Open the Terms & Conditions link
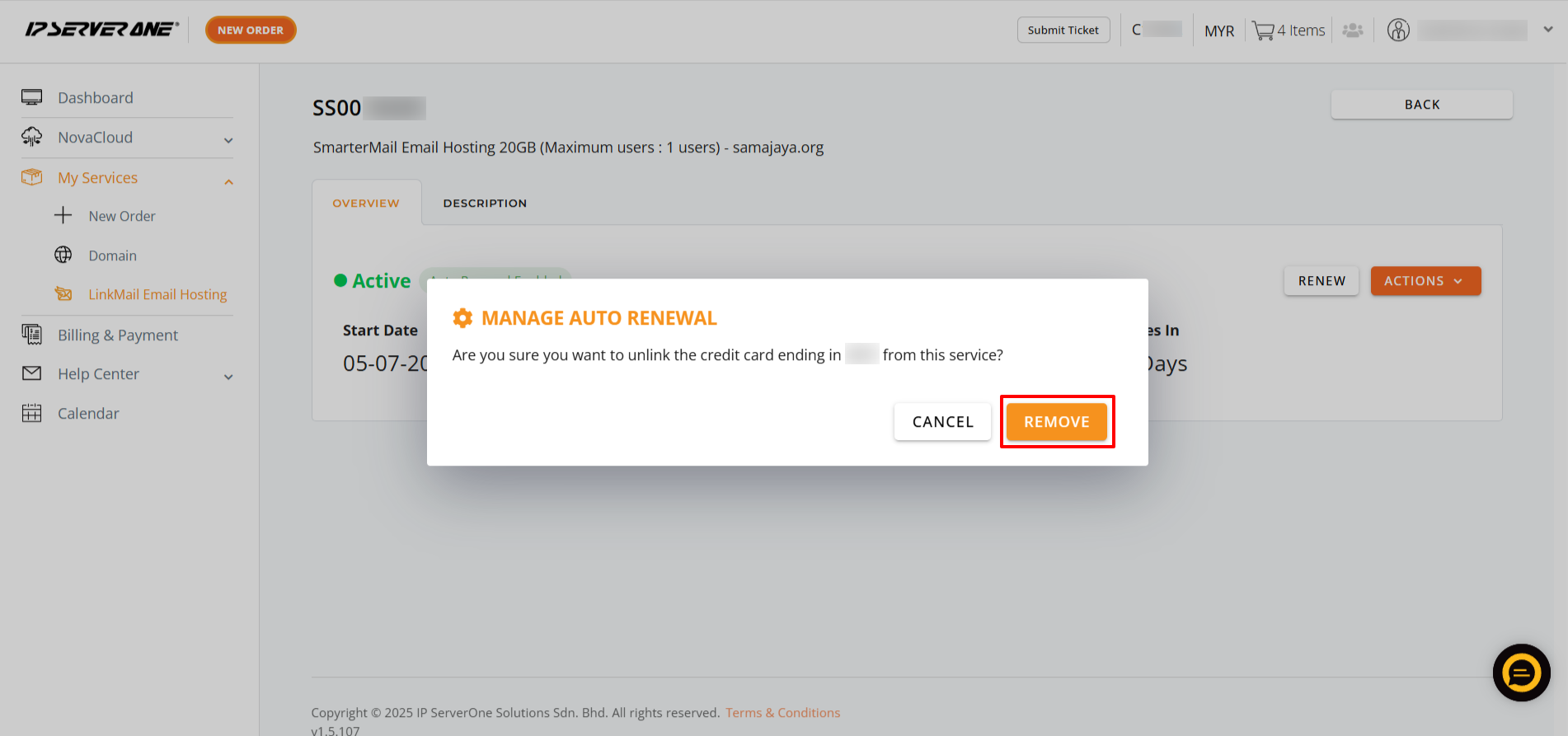The image size is (1568, 736). (782, 712)
